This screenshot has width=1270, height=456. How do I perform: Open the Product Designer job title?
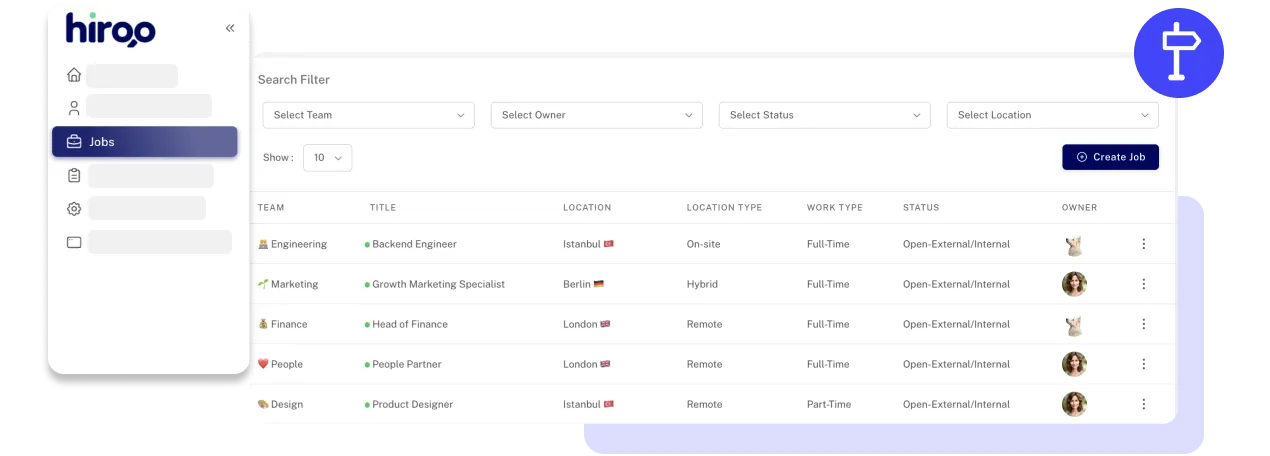pyautogui.click(x=412, y=404)
